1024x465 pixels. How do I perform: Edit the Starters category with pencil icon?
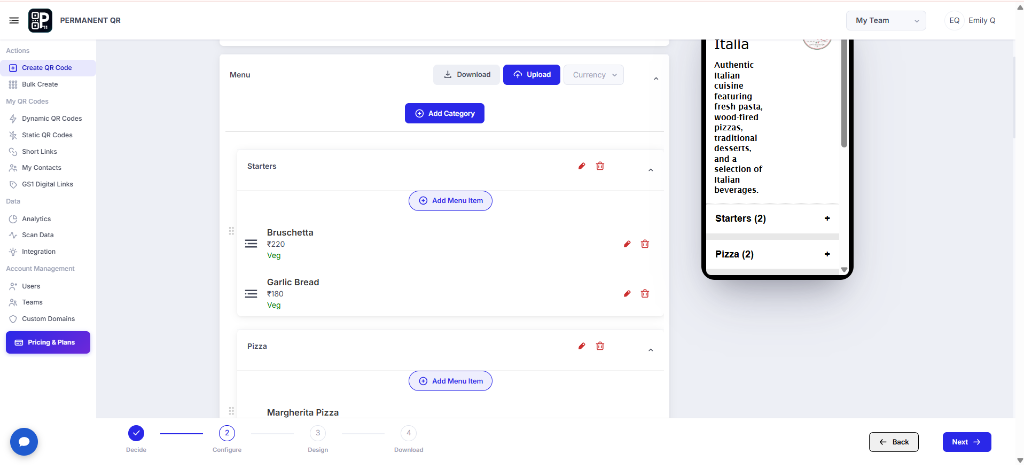click(x=582, y=166)
